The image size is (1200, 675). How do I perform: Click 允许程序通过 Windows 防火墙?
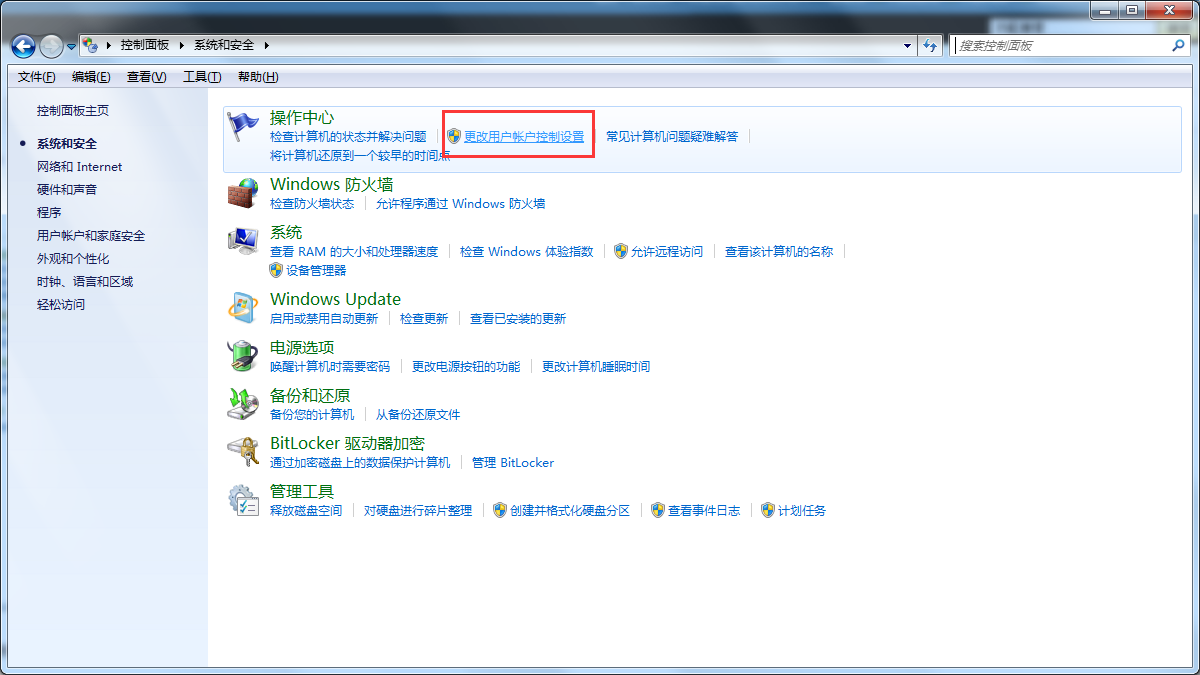click(461, 204)
